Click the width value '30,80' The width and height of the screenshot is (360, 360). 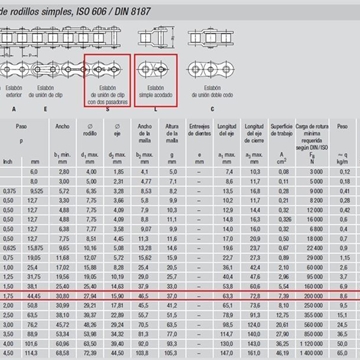[x=63, y=296]
